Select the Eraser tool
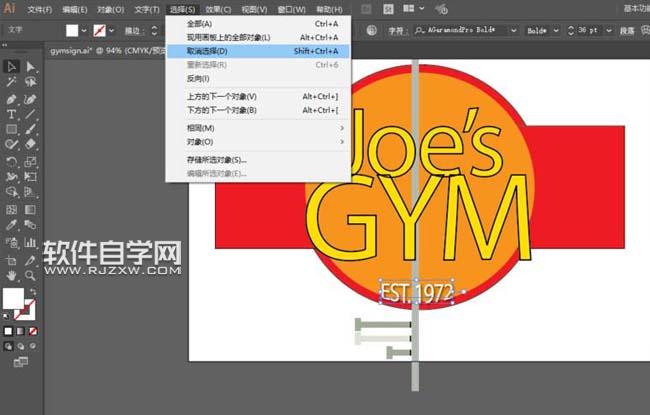 click(30, 144)
